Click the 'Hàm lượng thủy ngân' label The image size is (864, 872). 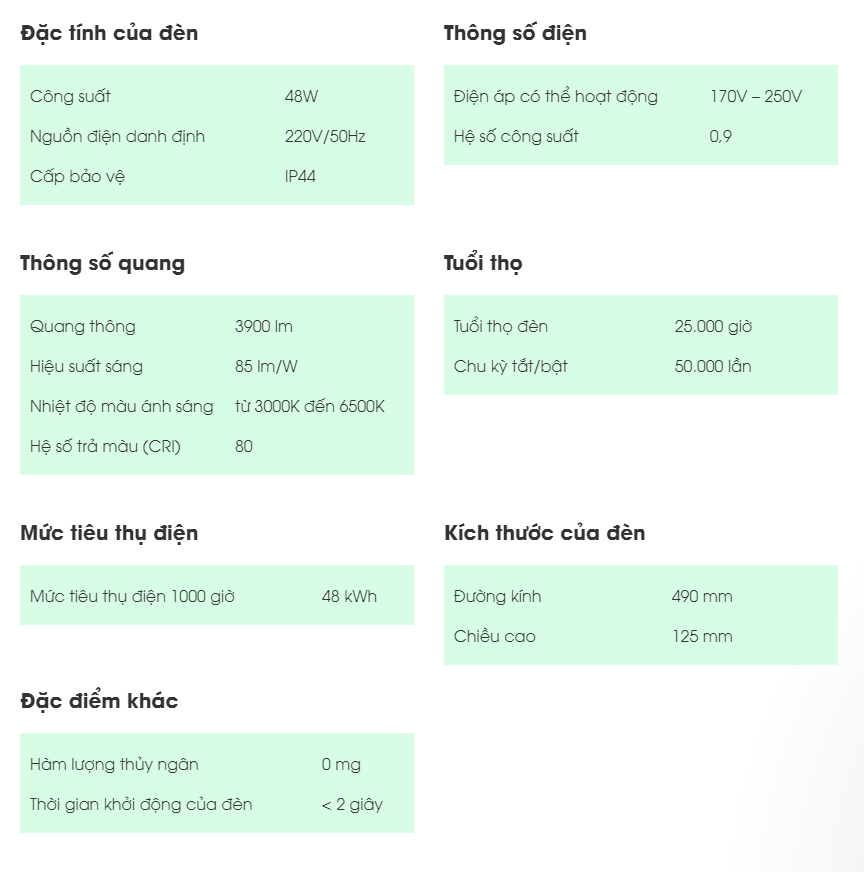tap(114, 764)
